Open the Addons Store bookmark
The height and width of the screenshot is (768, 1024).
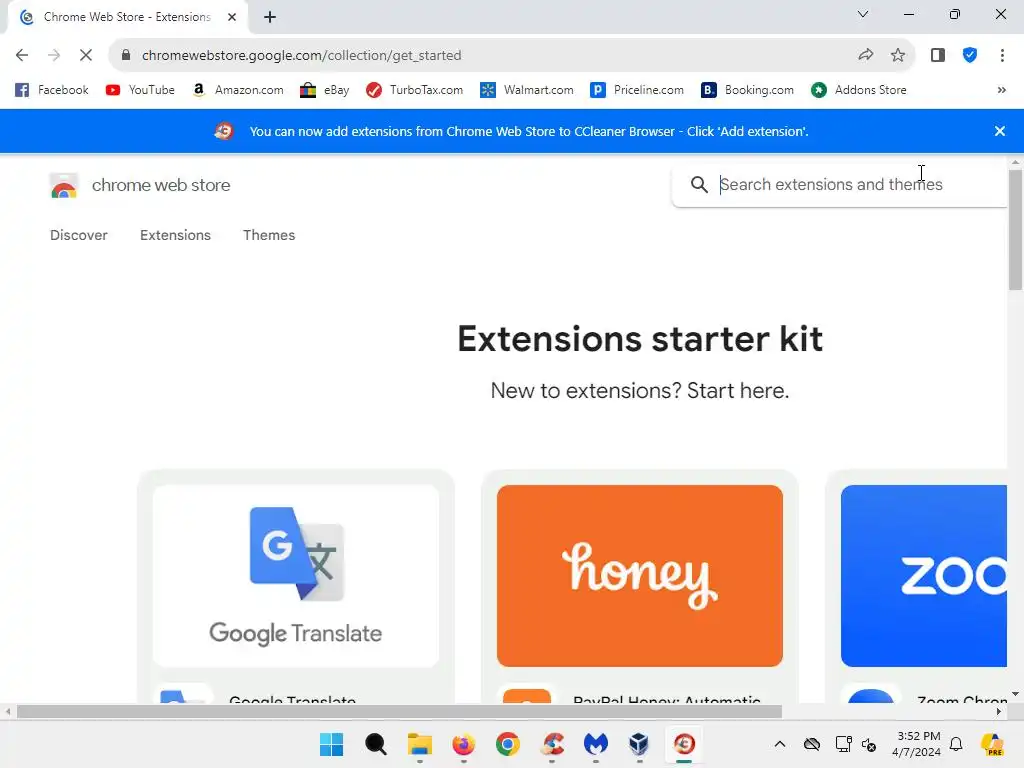point(859,90)
